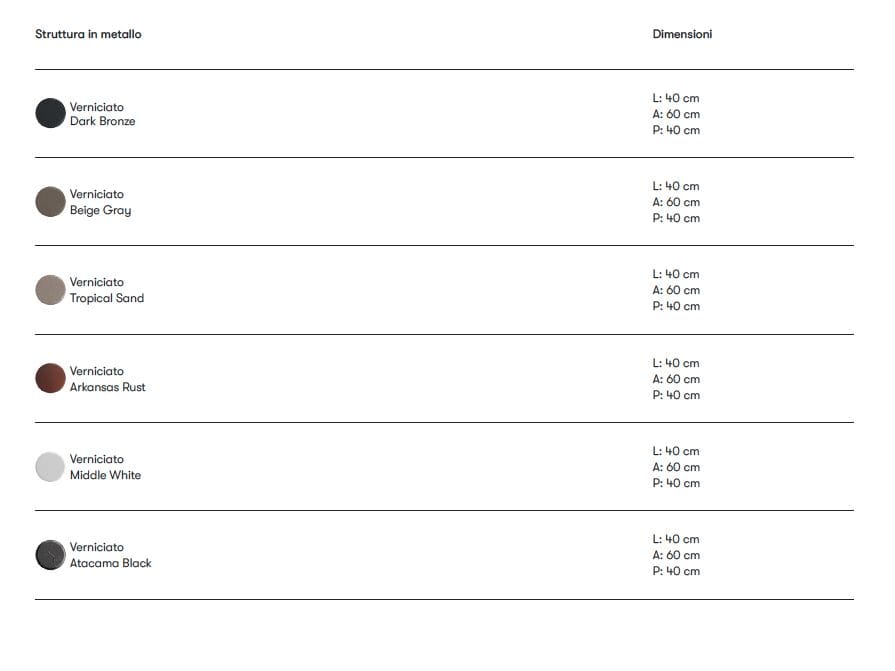
Task: Click the Tropical Sand row dimensions text
Action: [x=676, y=290]
